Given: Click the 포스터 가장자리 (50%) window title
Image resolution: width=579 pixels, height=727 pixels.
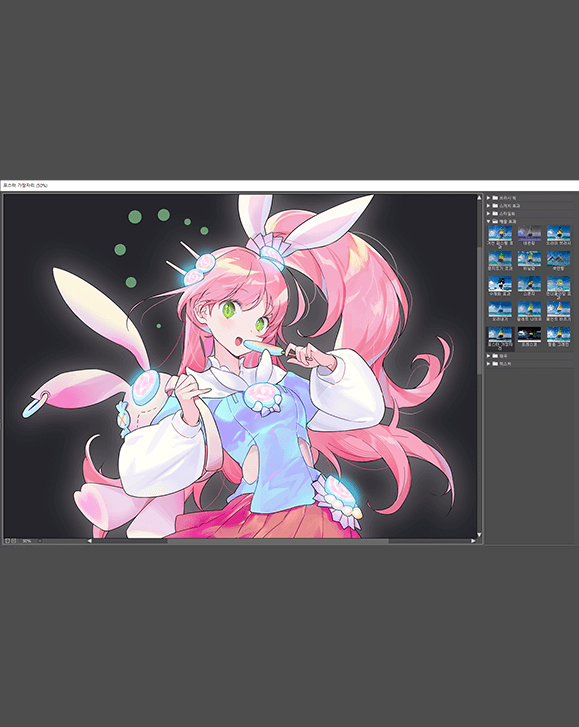Looking at the screenshot, I should pos(25,185).
